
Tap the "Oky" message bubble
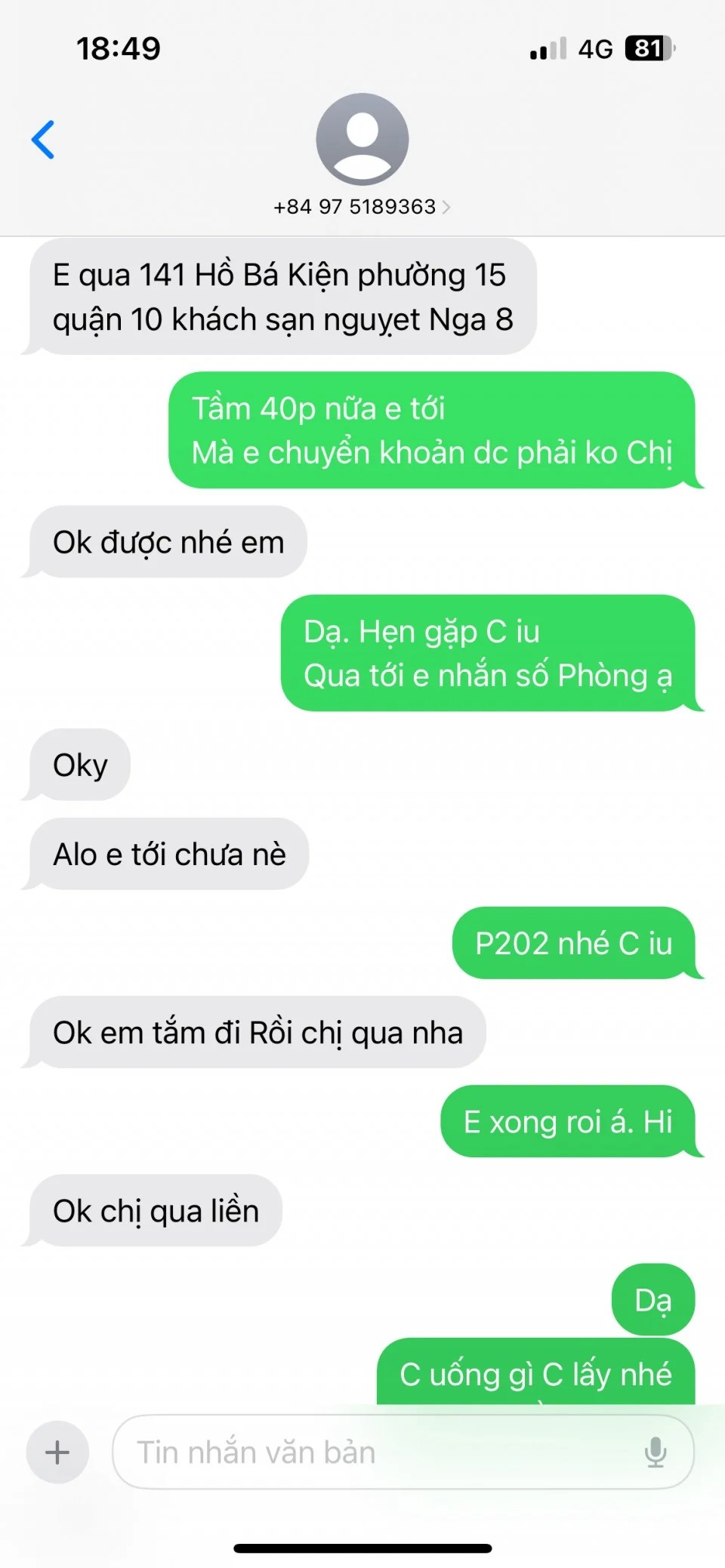80,765
